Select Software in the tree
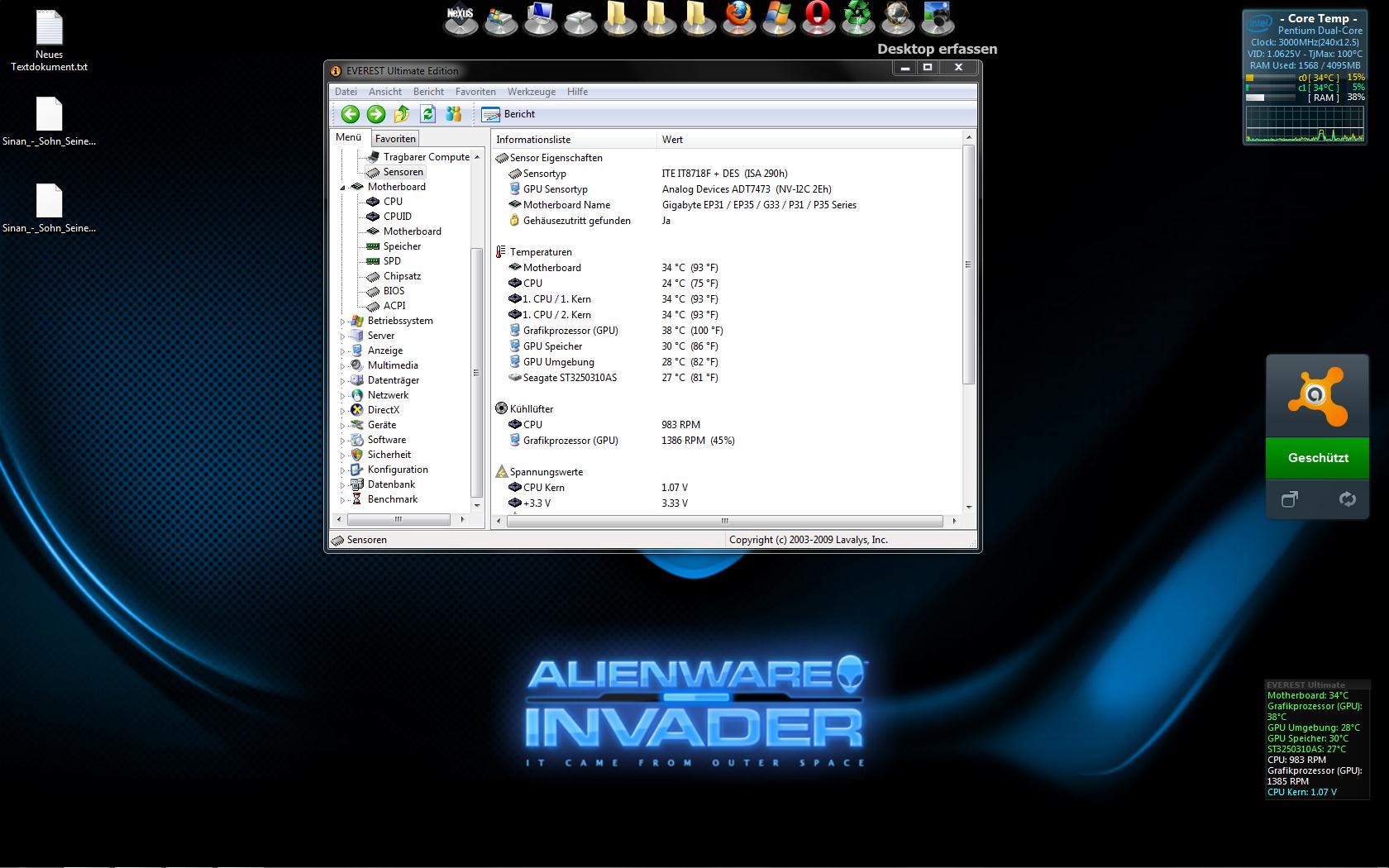 (387, 440)
